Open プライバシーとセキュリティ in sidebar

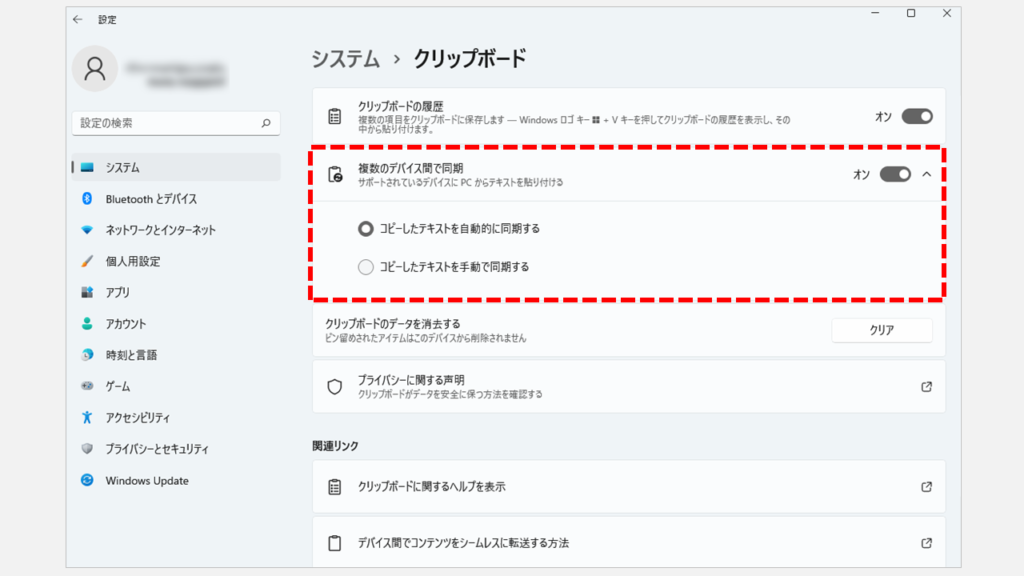[157, 449]
